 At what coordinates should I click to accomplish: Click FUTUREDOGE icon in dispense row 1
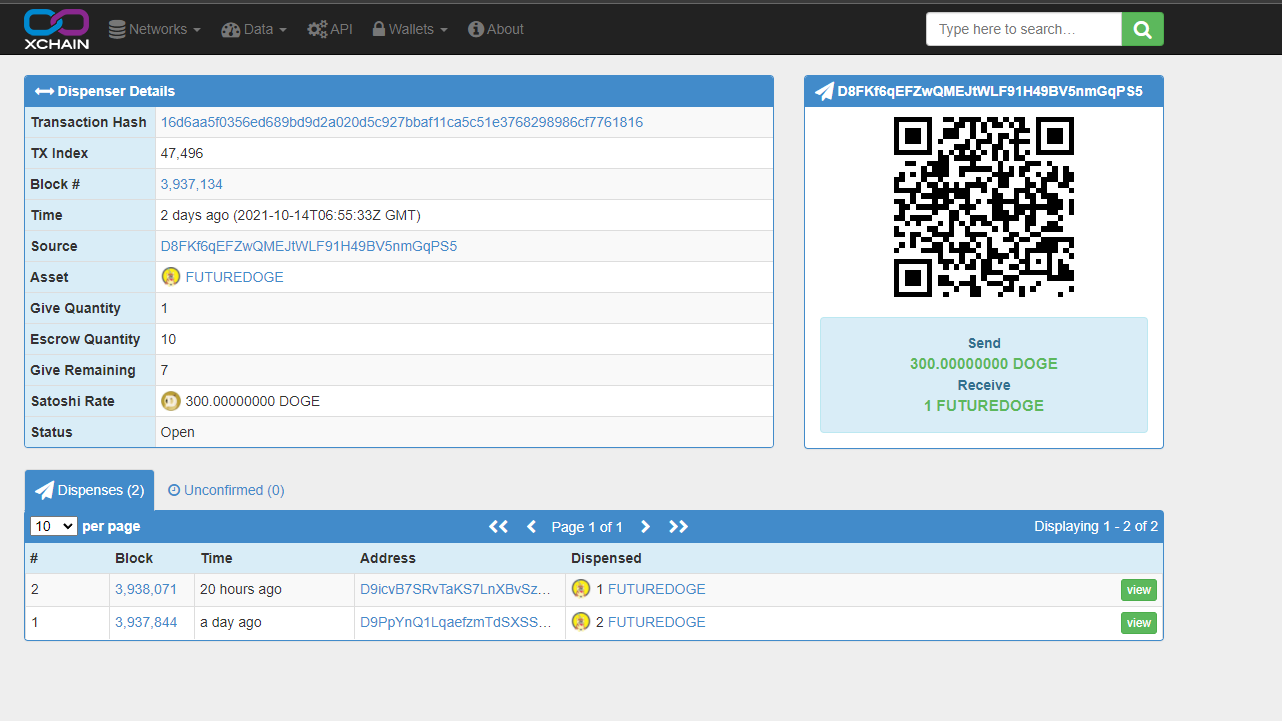click(x=581, y=622)
